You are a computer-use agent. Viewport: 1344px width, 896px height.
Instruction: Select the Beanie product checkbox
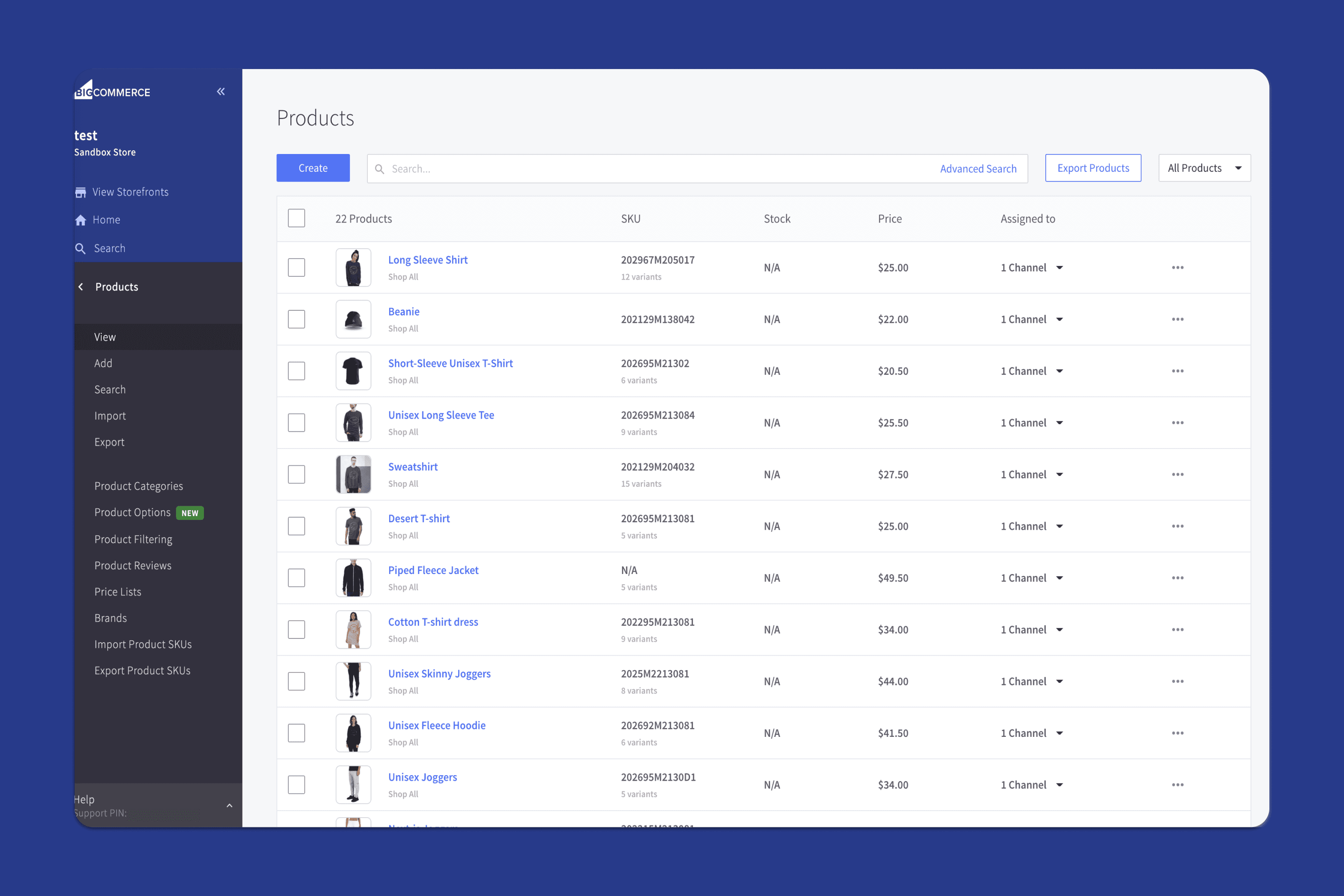(x=296, y=319)
